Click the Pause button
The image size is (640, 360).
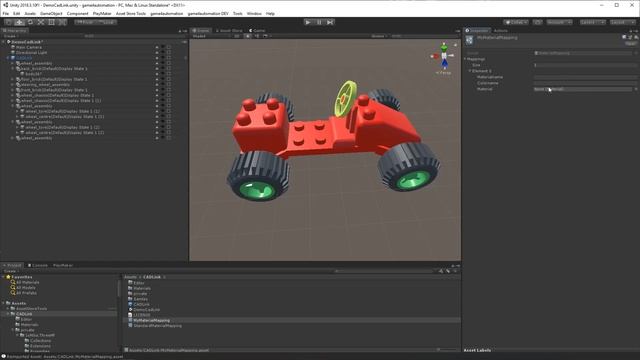pyautogui.click(x=319, y=22)
